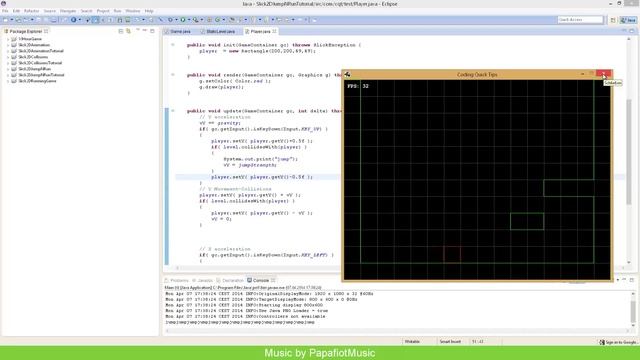Click Collapse All in Package Explorer
Screen dimensions: 640x360
coord(121,31)
